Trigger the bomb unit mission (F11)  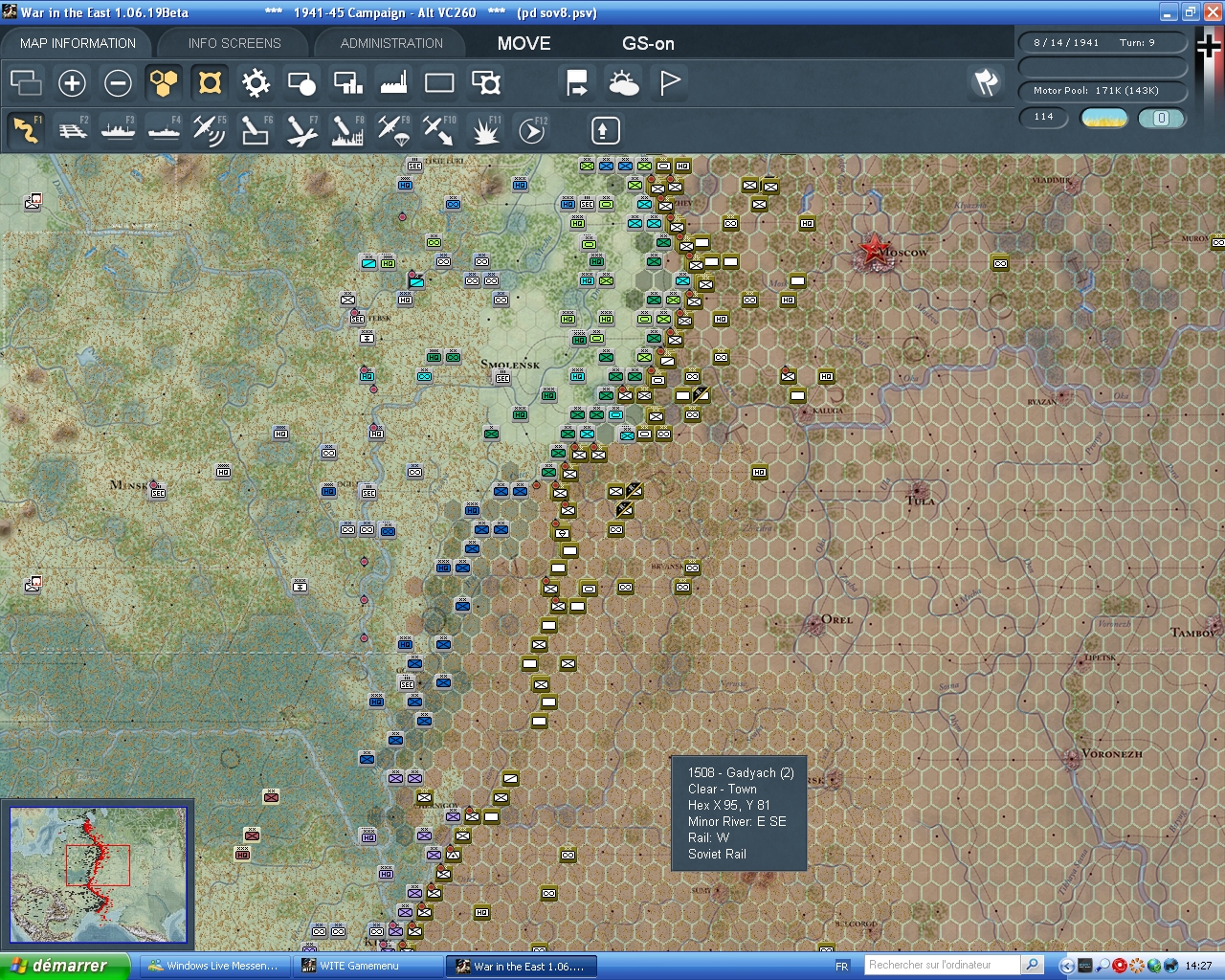pyautogui.click(x=485, y=129)
